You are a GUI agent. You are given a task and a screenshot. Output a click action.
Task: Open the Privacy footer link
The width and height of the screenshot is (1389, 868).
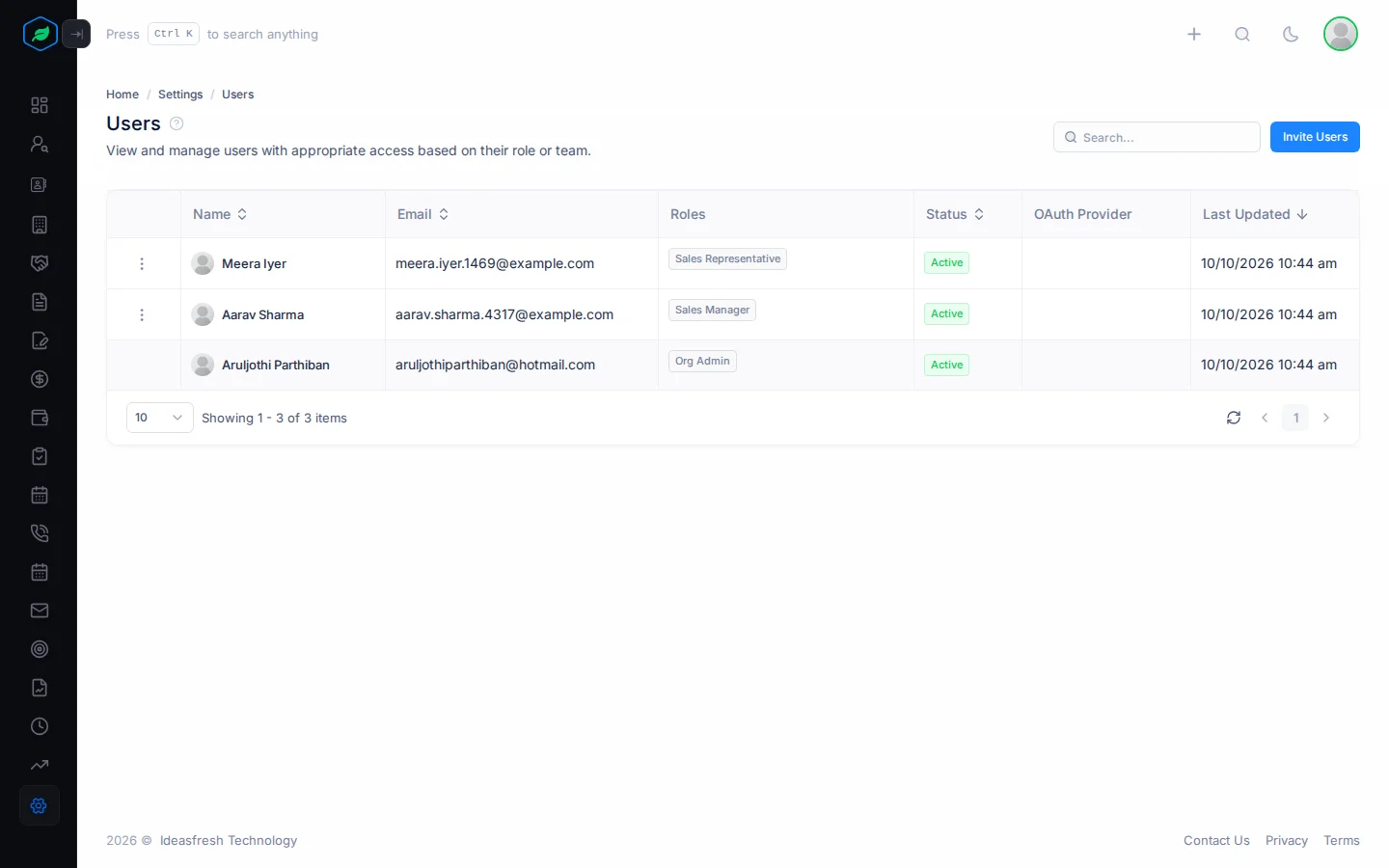tap(1287, 841)
